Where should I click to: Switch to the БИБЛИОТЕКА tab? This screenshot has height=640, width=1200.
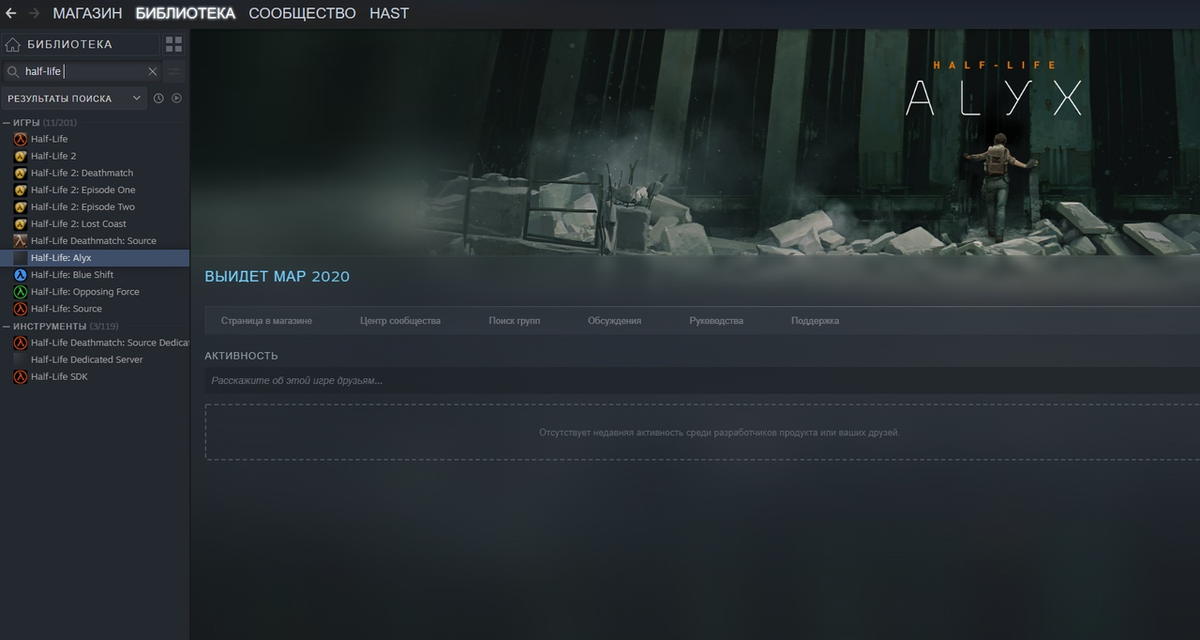186,13
